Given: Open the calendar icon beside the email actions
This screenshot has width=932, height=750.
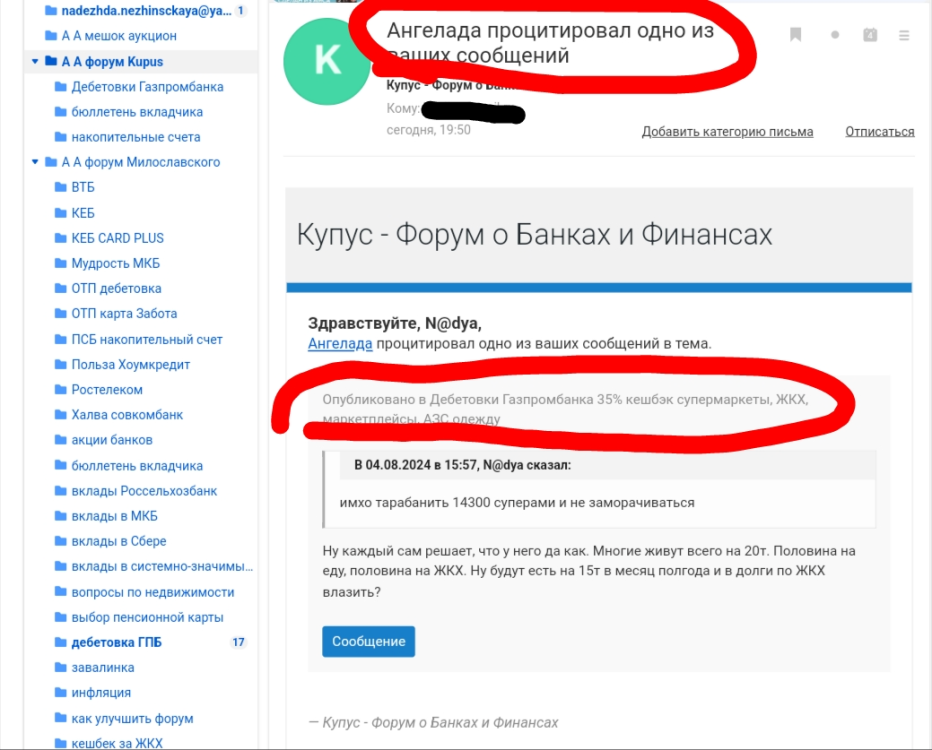Looking at the screenshot, I should click(x=868, y=33).
